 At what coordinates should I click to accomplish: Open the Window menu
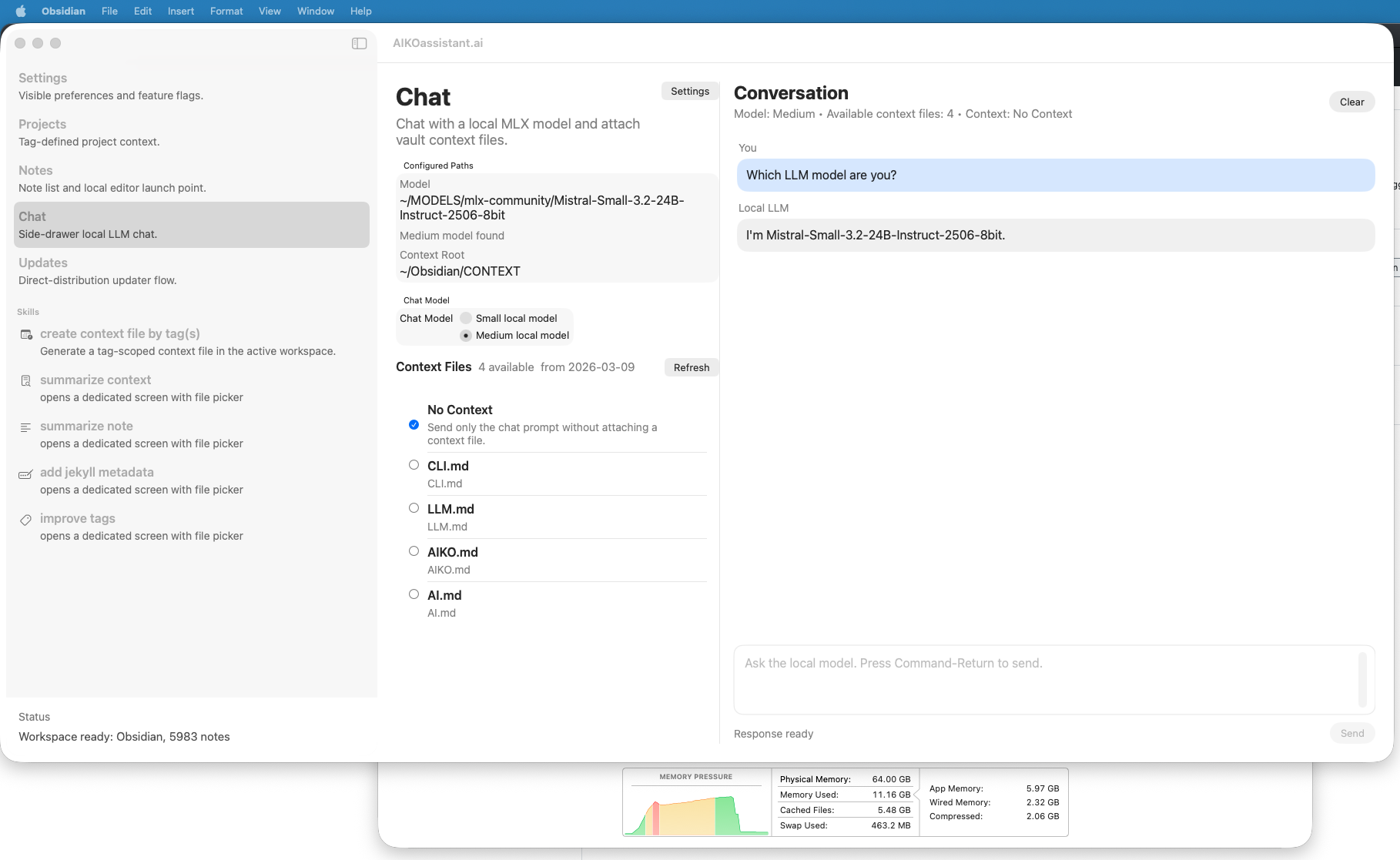click(315, 11)
